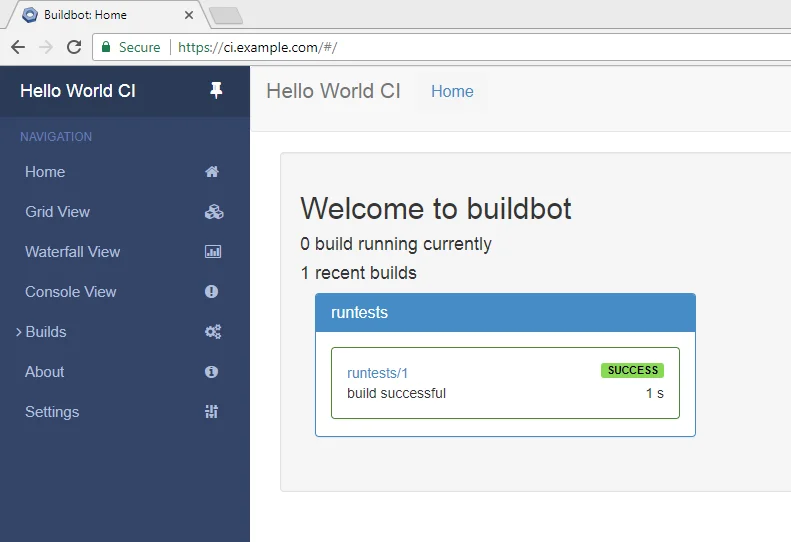
Task: Reload the page with refresh icon
Action: point(74,47)
